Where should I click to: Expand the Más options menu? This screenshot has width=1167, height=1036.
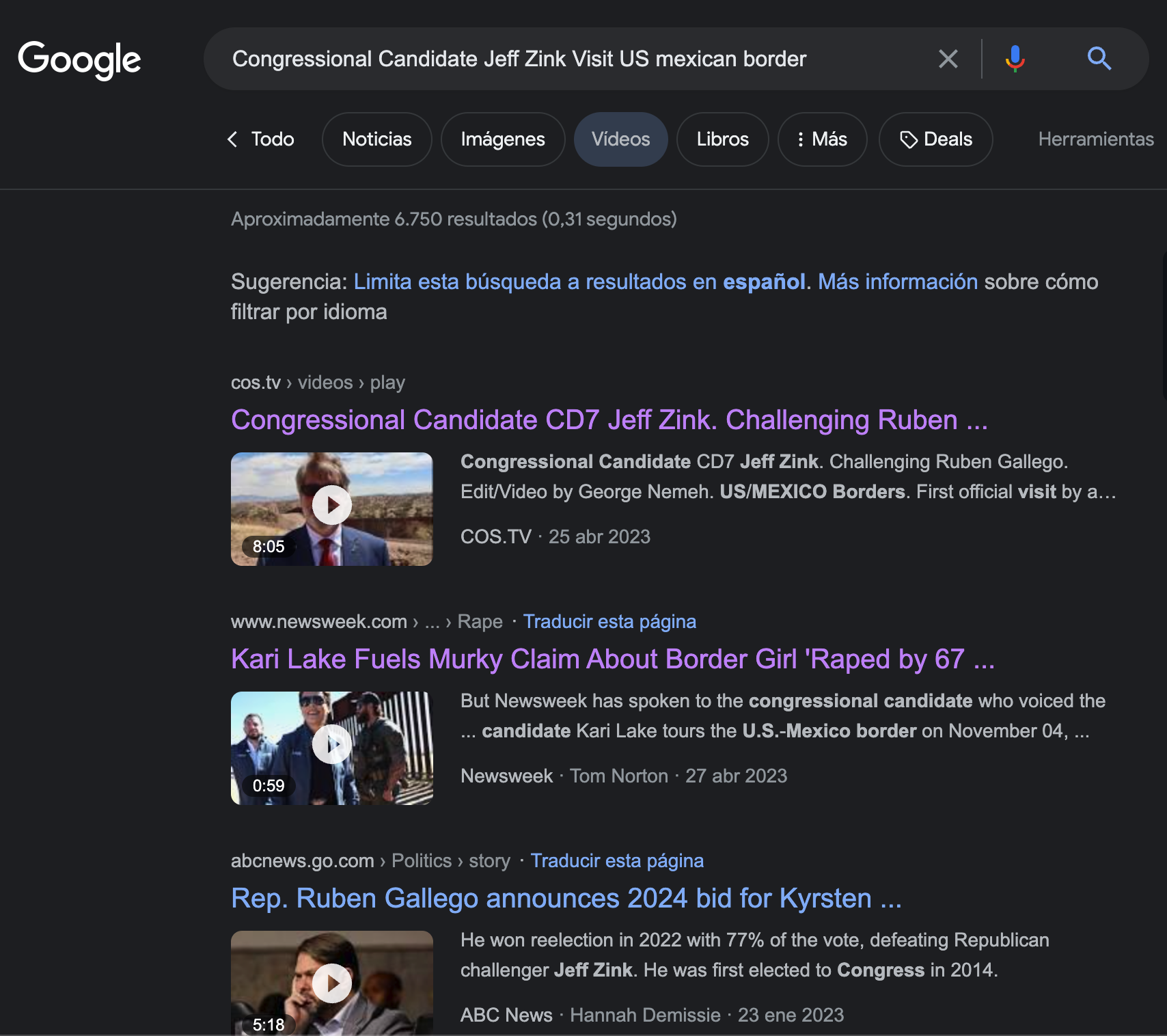tap(823, 139)
